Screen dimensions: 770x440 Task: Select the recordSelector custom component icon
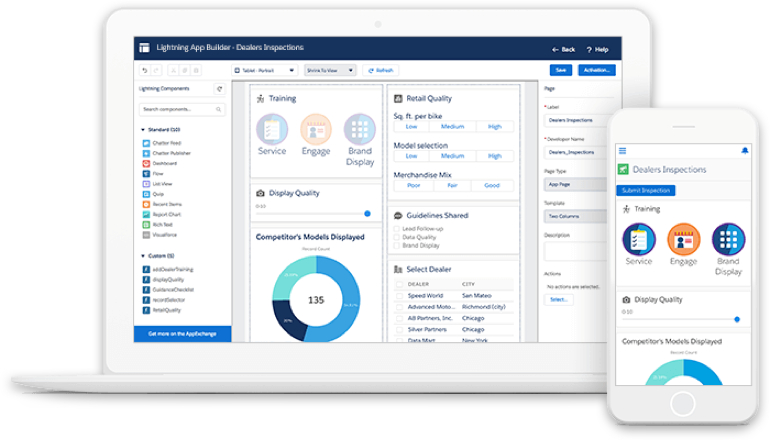(146, 300)
